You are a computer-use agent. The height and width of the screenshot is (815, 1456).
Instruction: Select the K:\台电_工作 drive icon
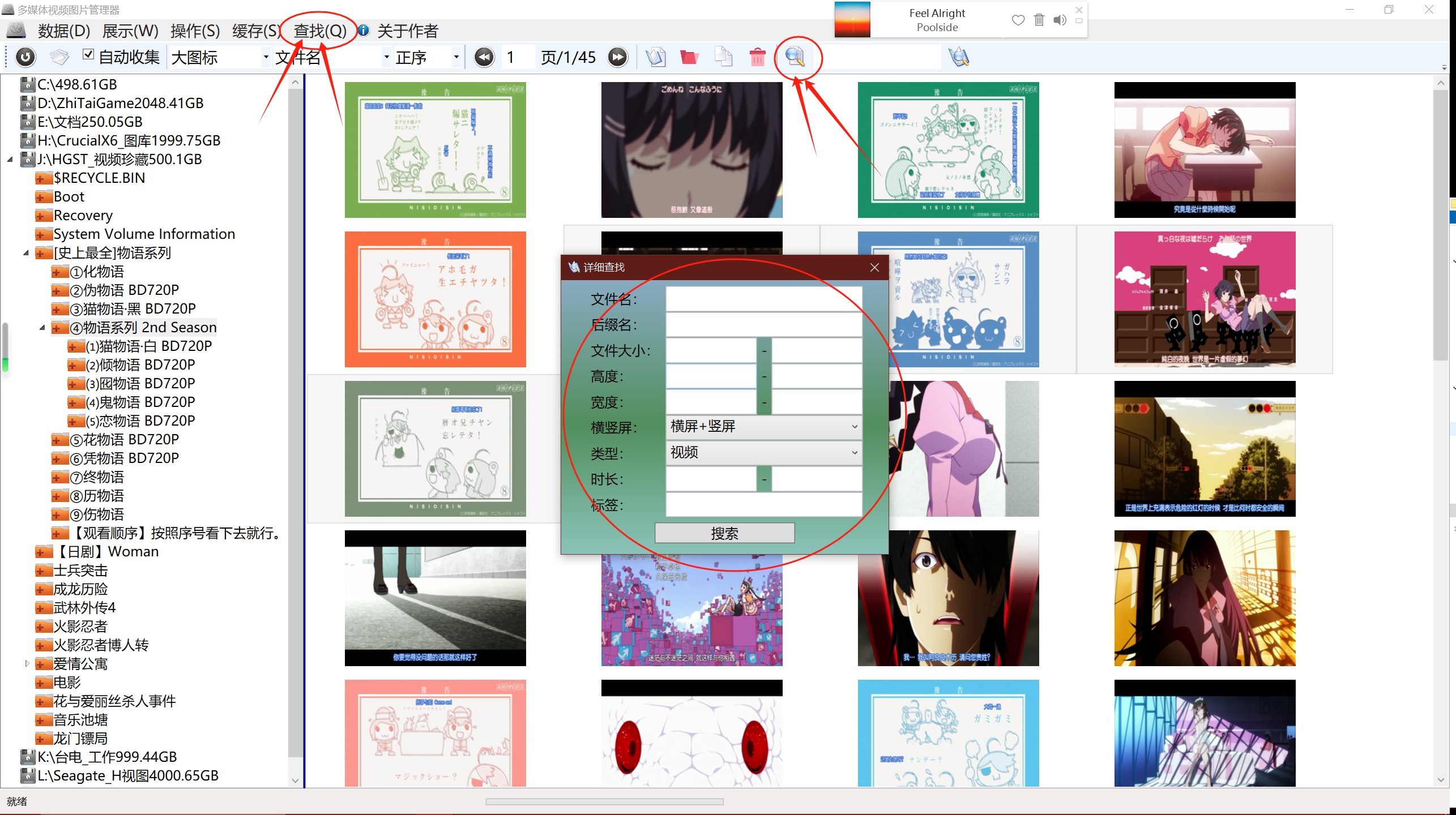(x=28, y=757)
